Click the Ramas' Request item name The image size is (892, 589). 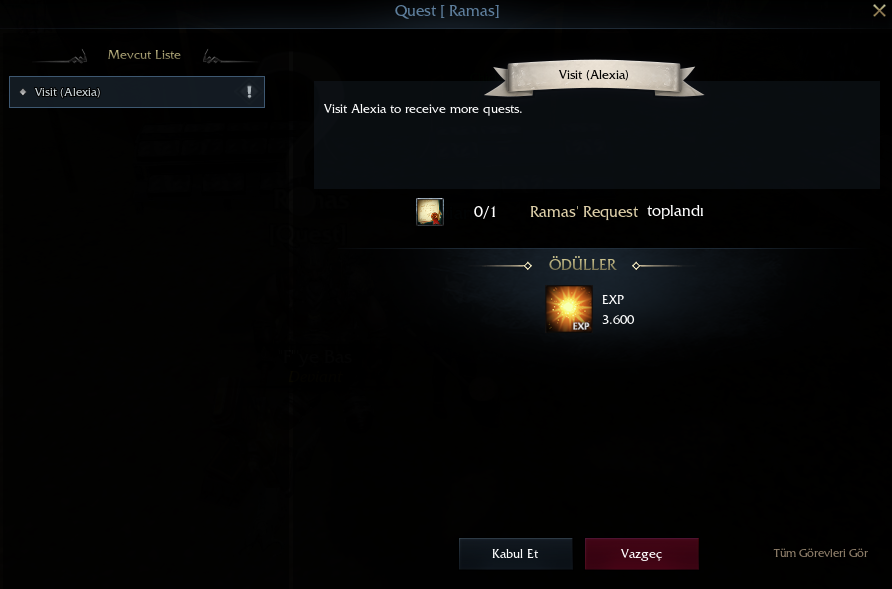(584, 212)
